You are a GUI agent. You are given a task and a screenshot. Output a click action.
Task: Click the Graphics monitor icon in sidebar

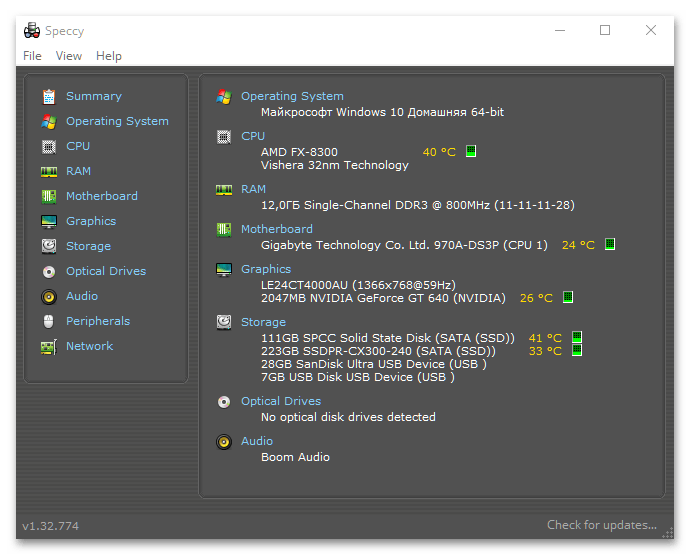(x=49, y=221)
